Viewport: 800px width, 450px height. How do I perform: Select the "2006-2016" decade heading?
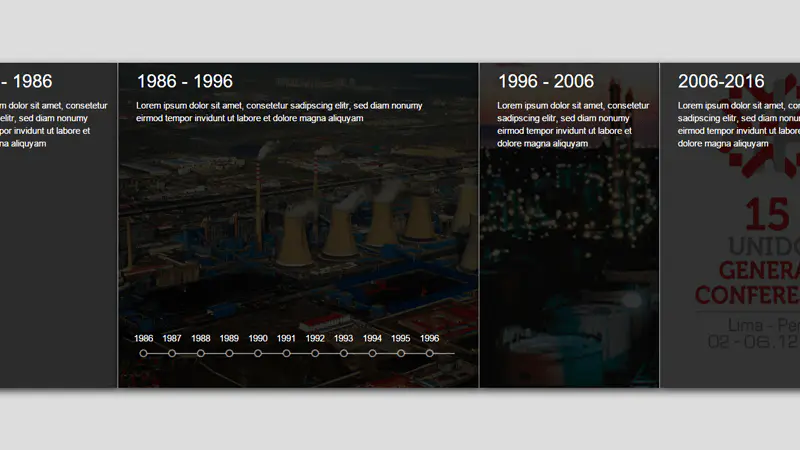(x=721, y=82)
